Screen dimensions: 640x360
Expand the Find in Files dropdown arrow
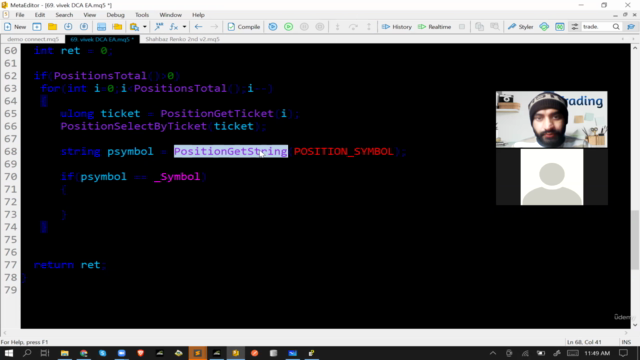144,27
